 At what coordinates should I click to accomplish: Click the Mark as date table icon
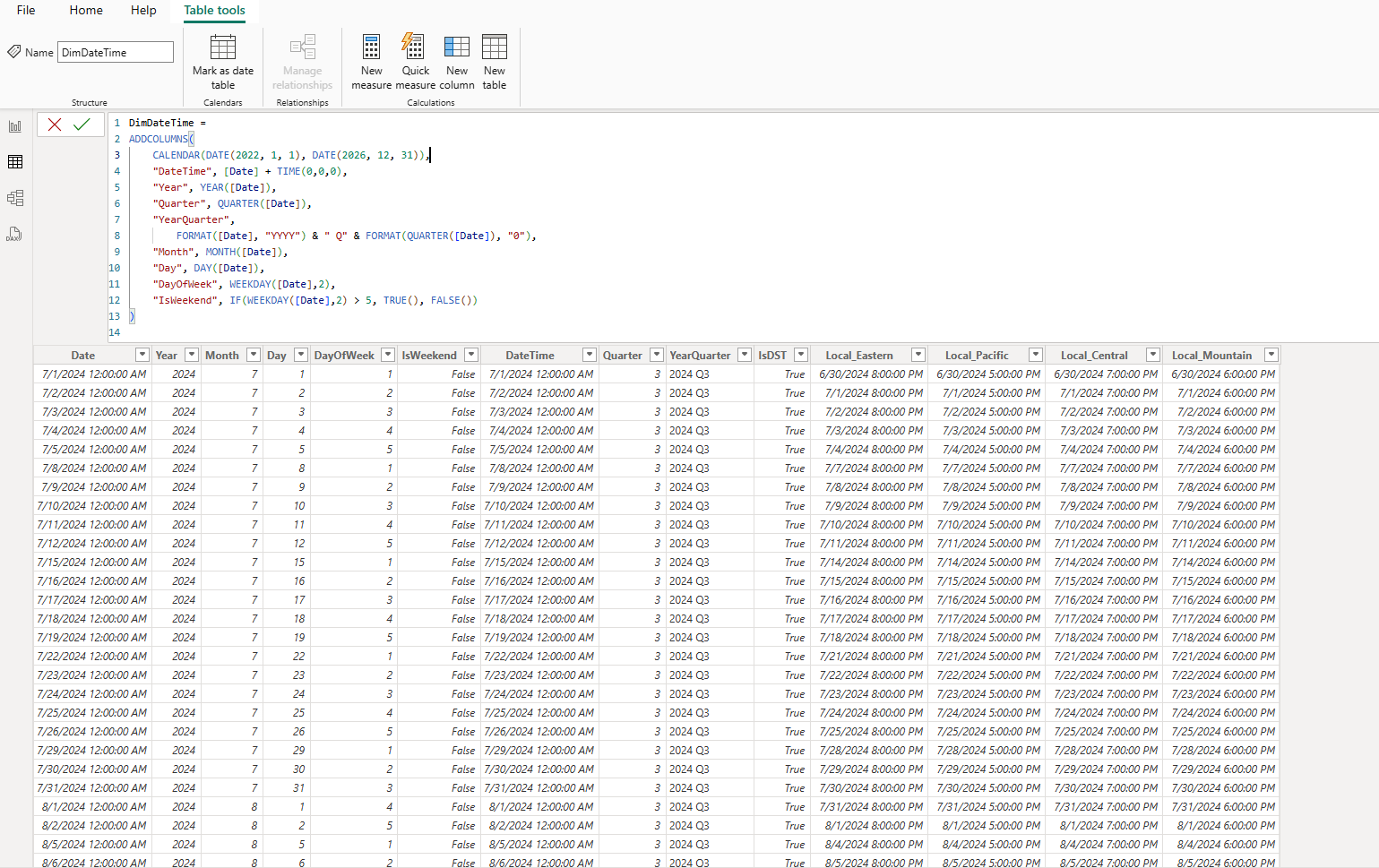pyautogui.click(x=222, y=47)
